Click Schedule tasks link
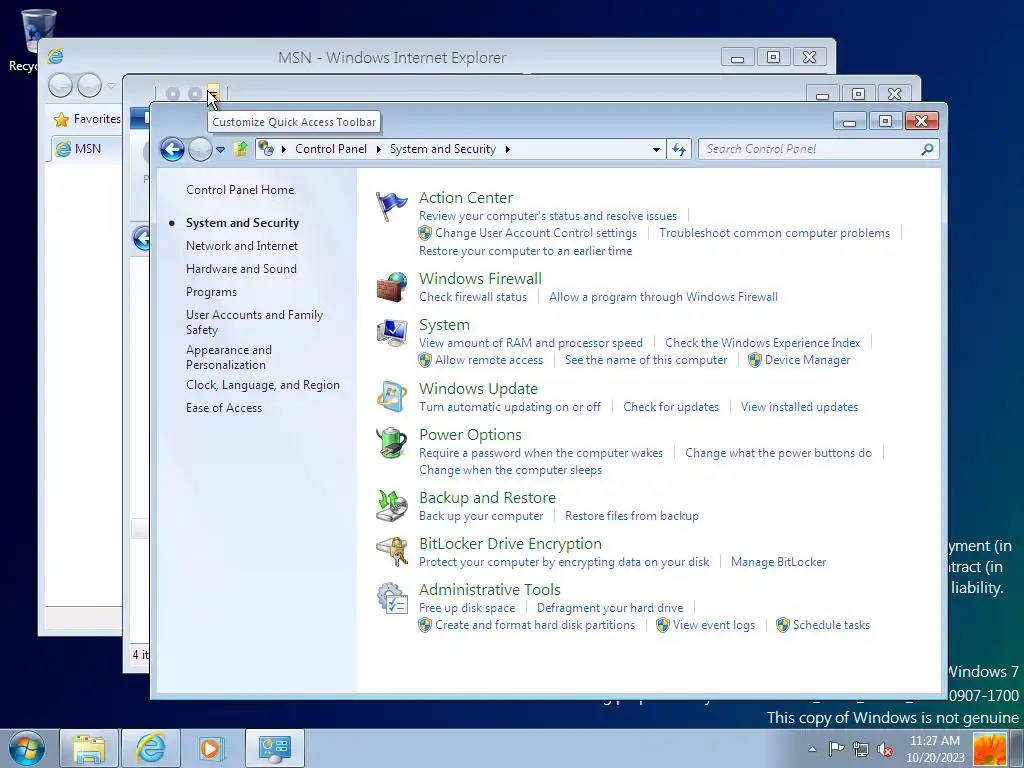 (x=831, y=625)
